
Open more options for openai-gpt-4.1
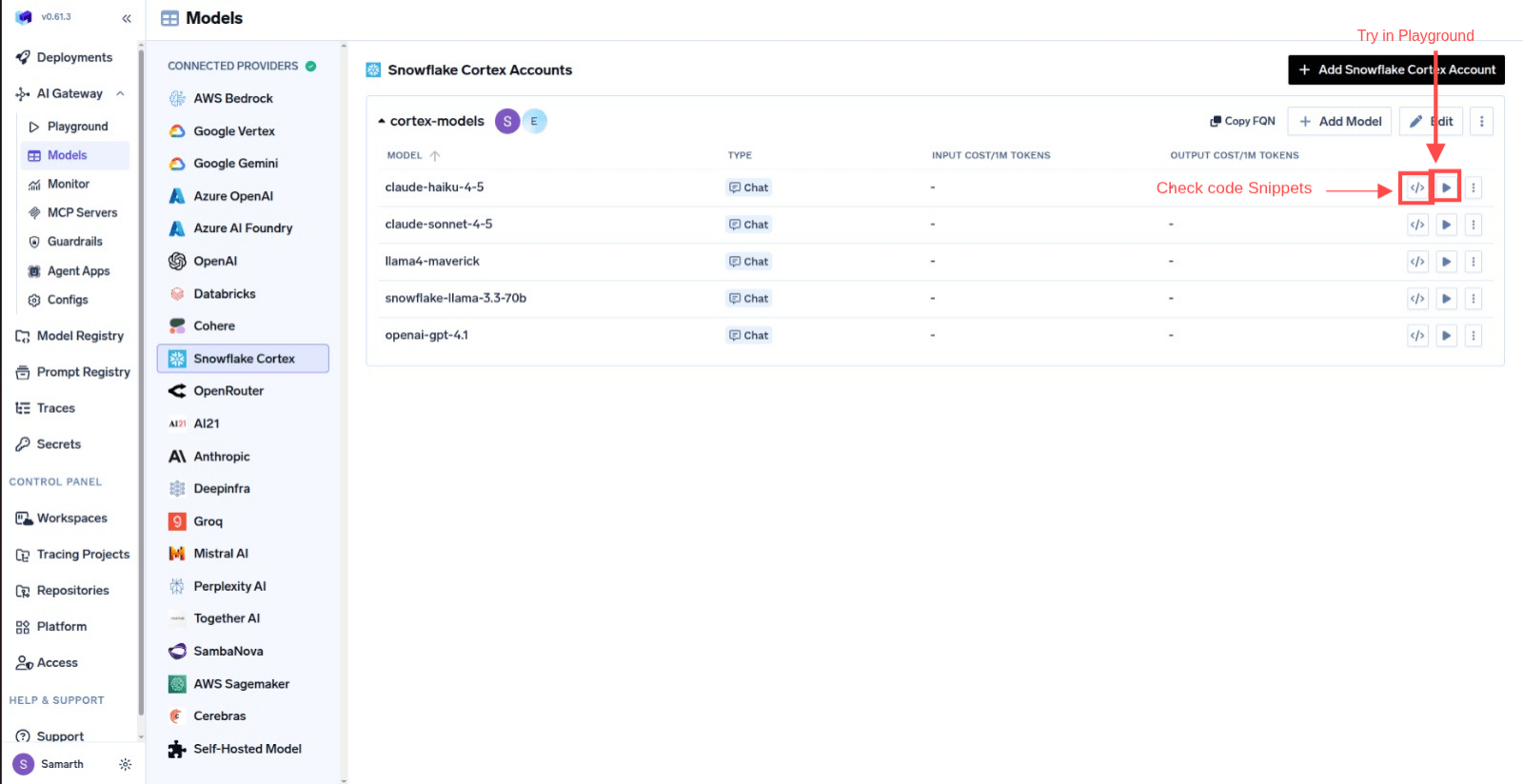tap(1474, 336)
